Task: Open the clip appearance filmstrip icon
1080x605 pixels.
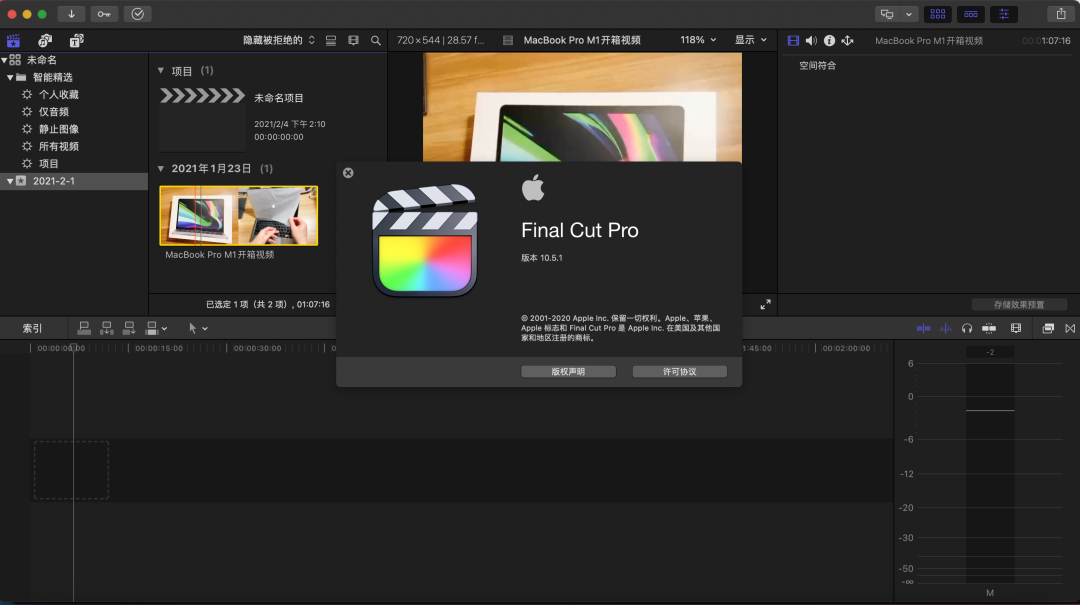Action: click(353, 41)
